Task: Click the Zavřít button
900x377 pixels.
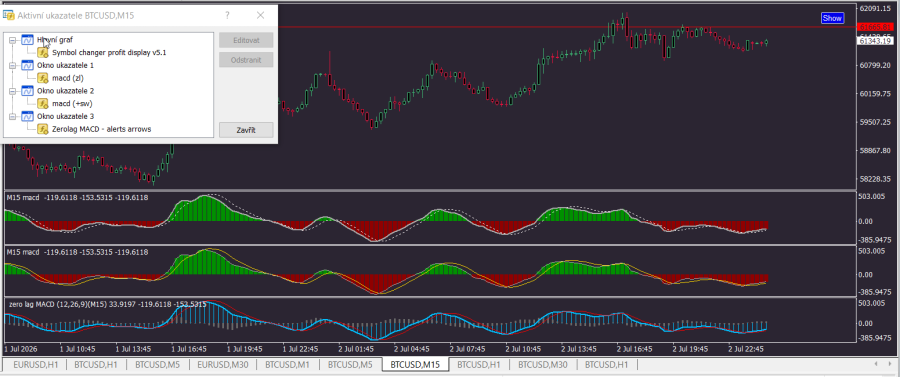Action: [246, 130]
